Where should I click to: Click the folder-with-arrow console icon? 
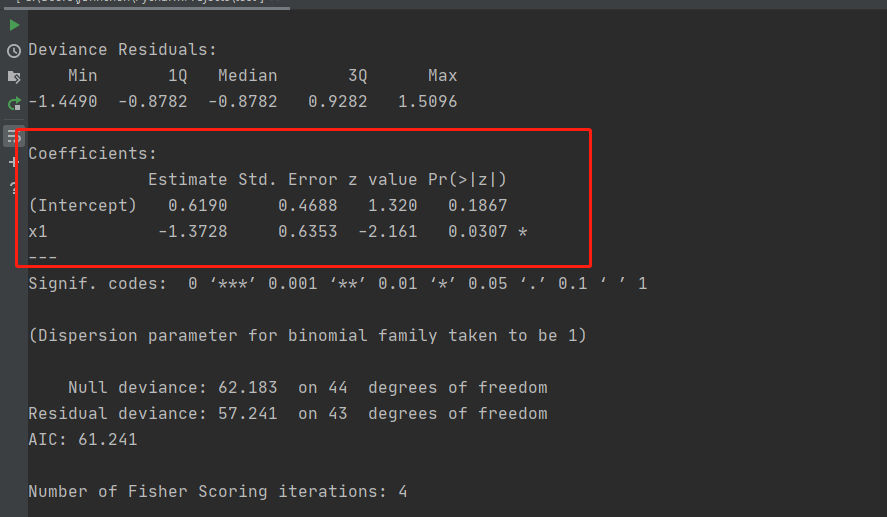tap(14, 77)
